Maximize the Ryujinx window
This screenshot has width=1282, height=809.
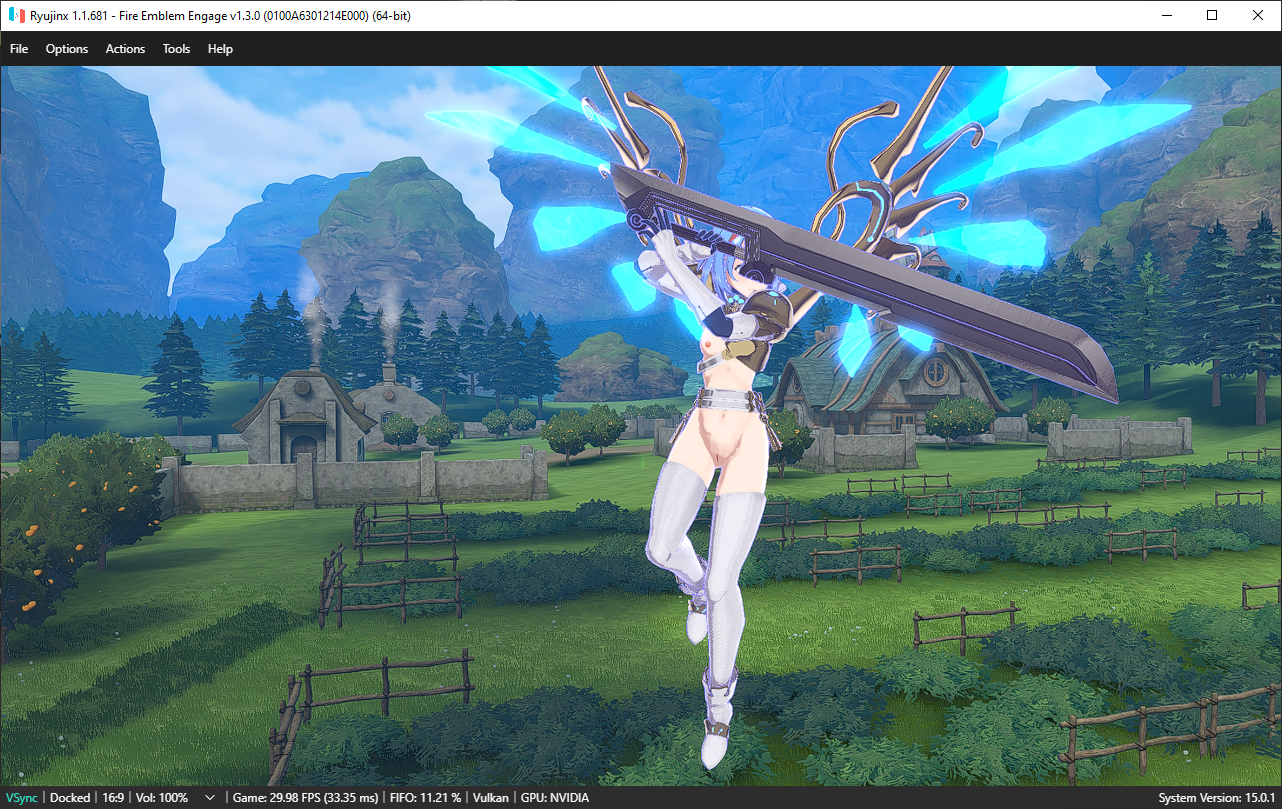[x=1212, y=16]
